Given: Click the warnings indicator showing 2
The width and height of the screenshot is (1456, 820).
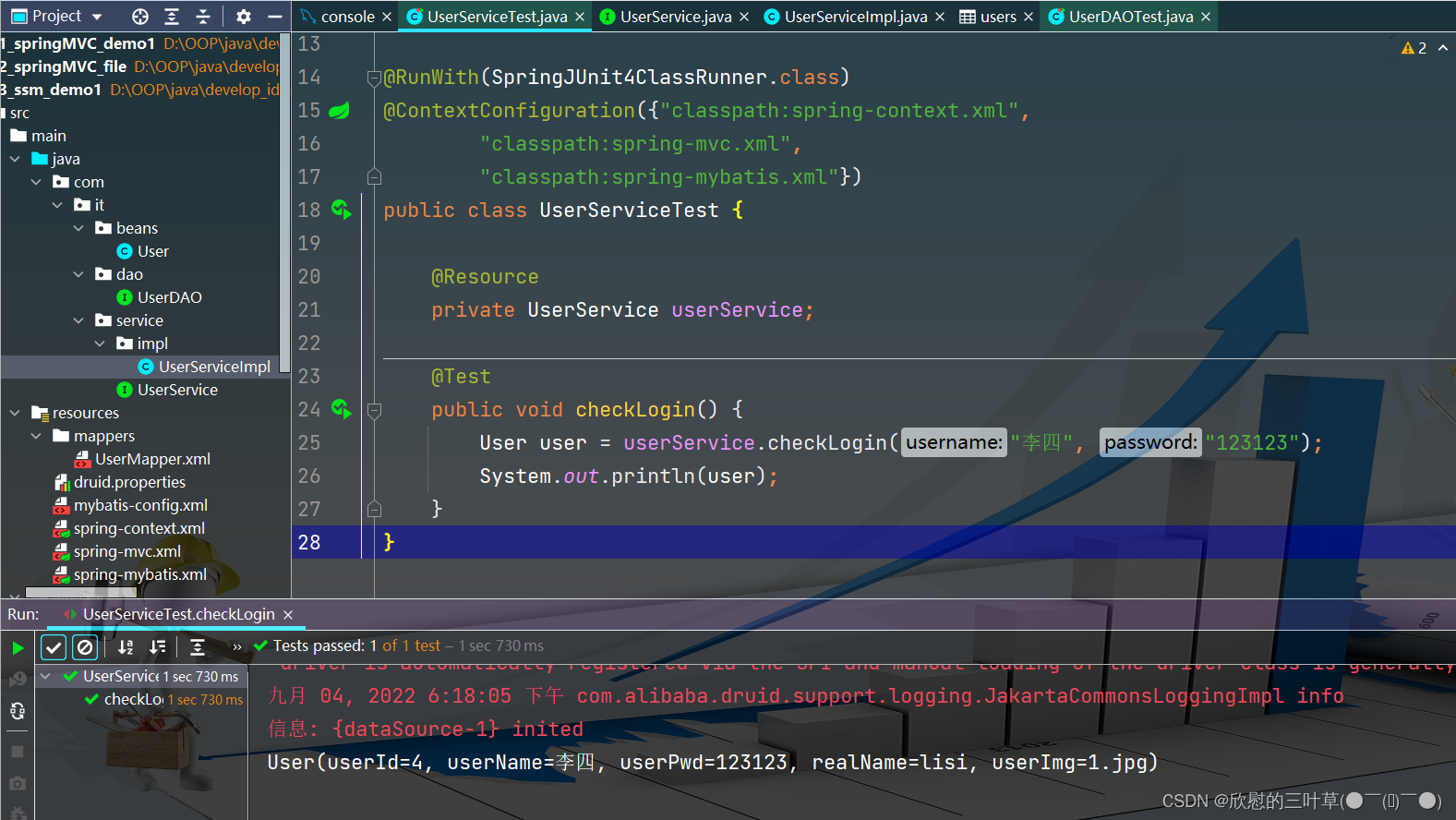Looking at the screenshot, I should [x=1414, y=48].
